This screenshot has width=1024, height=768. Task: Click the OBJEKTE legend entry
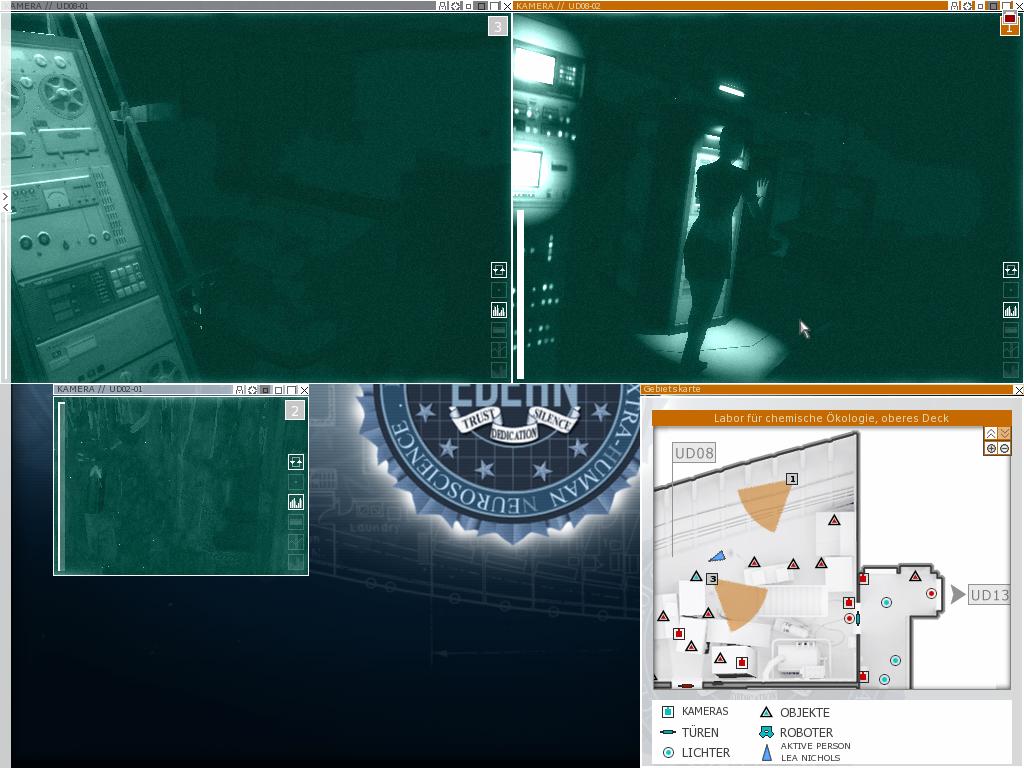795,712
